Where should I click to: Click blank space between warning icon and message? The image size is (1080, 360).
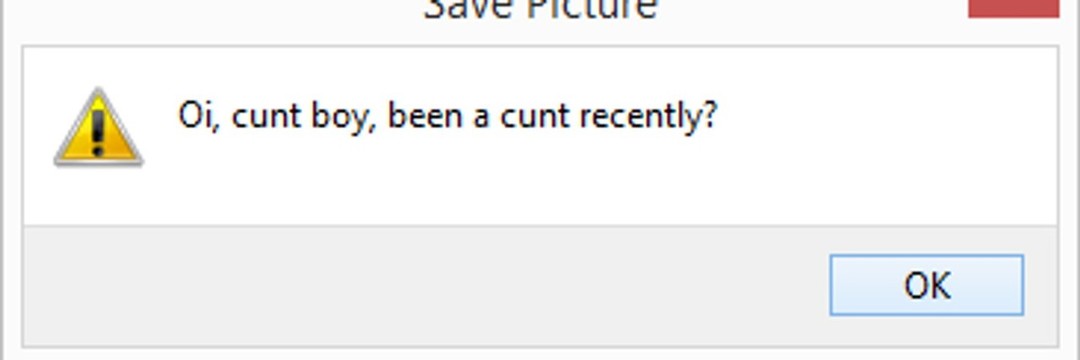coord(160,127)
